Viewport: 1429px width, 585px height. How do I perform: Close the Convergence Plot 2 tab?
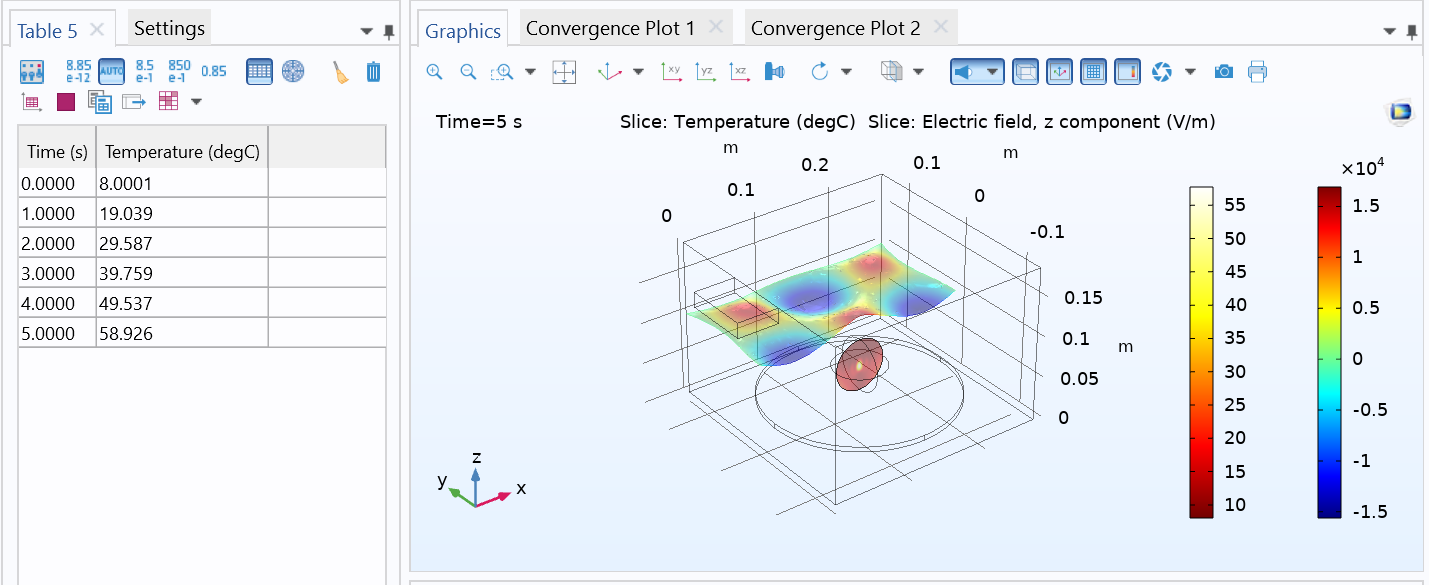(x=940, y=28)
